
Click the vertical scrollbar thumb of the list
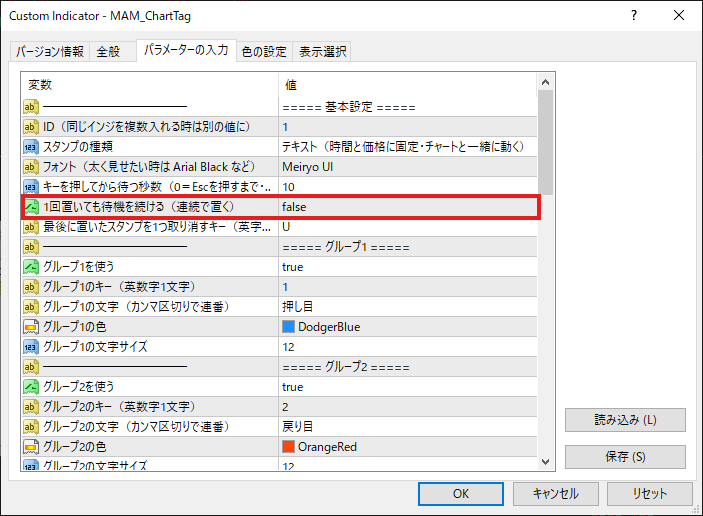pos(546,142)
